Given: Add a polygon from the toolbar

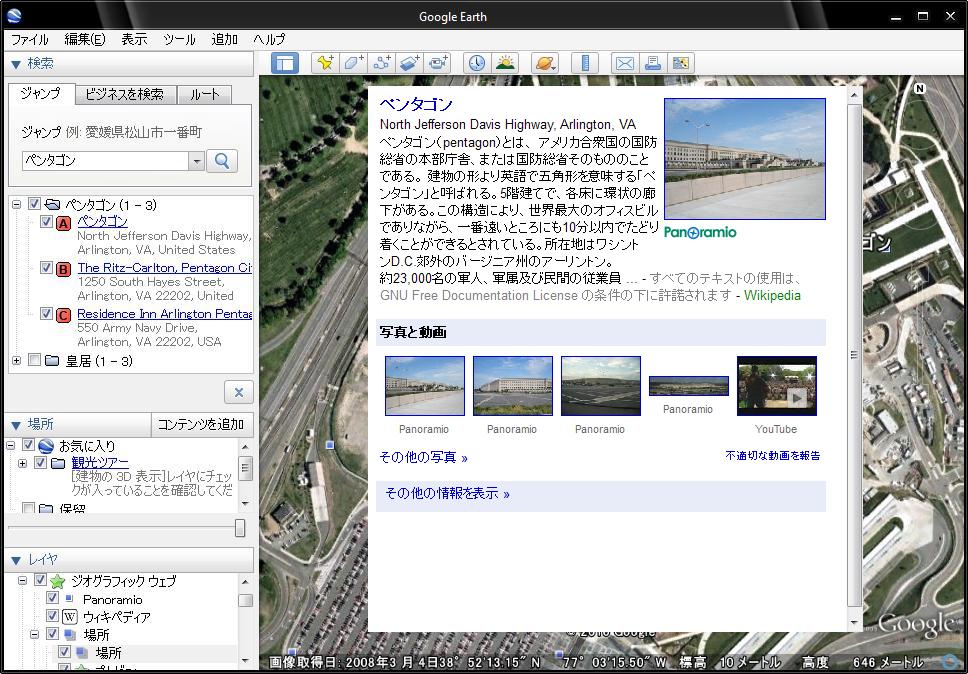Looking at the screenshot, I should coord(353,63).
